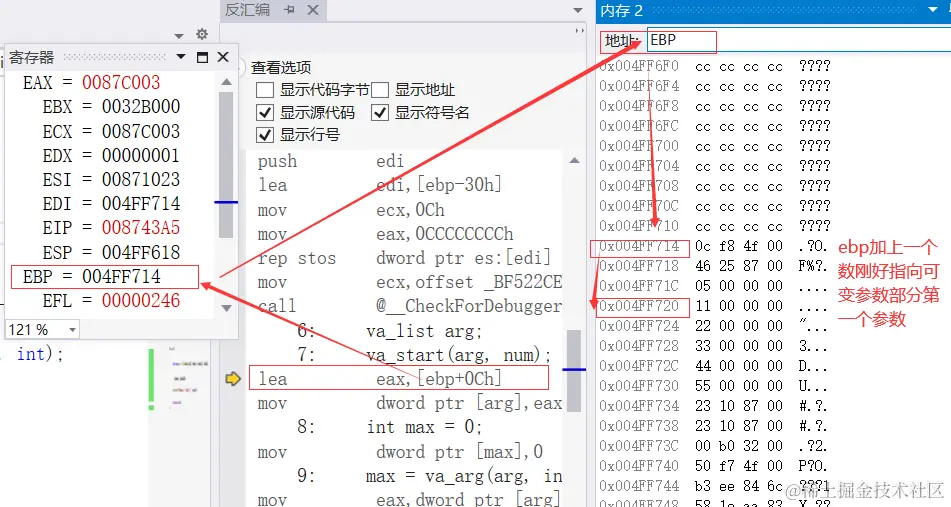
Task: Toggle the show code bytes checkbox
Action: 265,90
